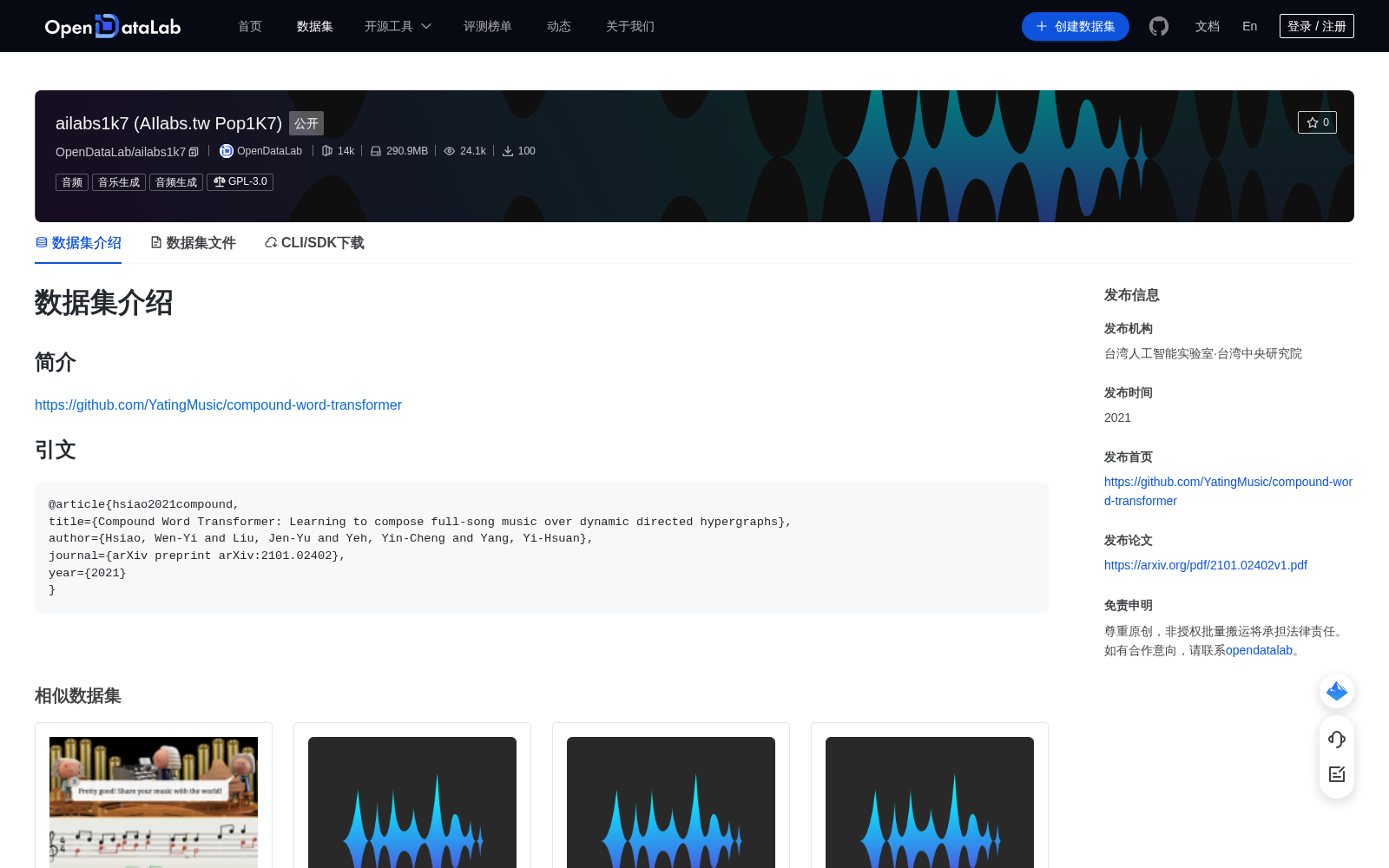Switch to the 数据集文件 tab
This screenshot has width=1389, height=868.
[x=193, y=243]
